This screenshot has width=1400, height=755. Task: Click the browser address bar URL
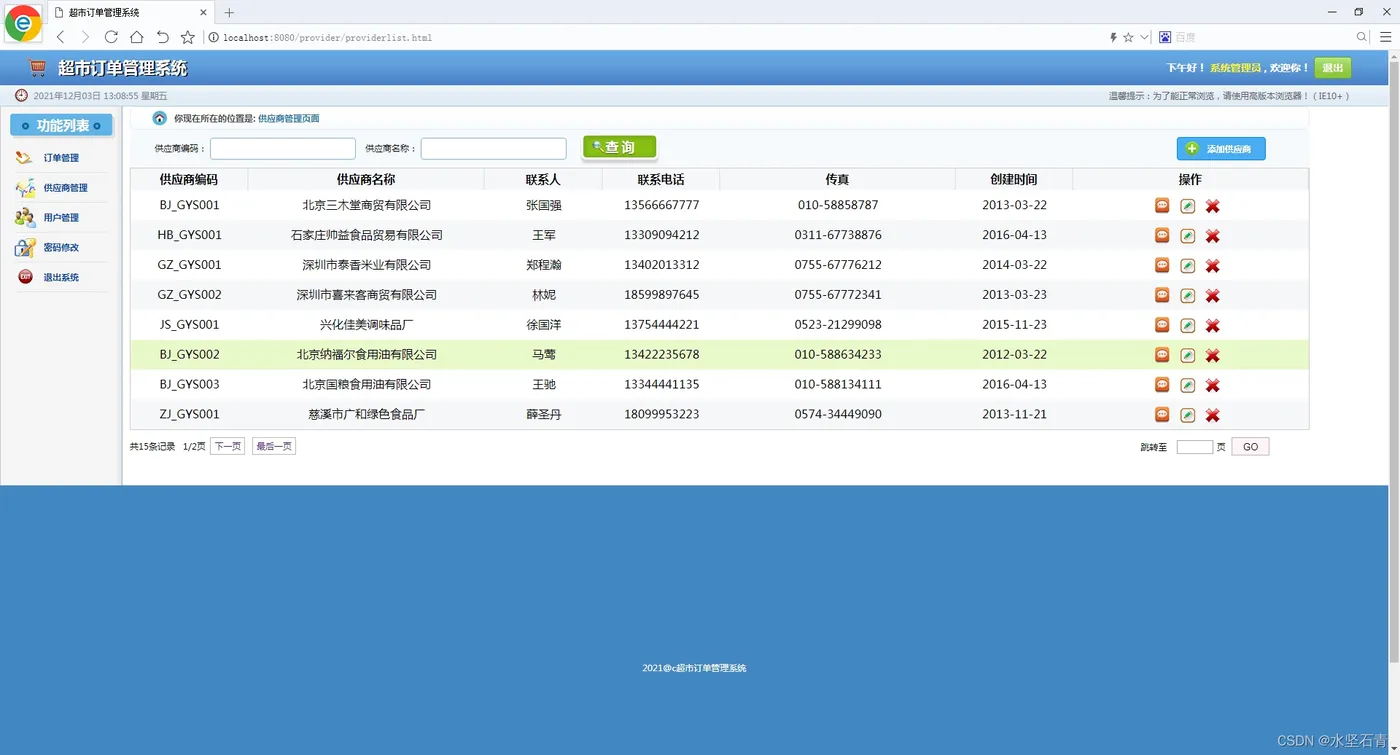(328, 37)
